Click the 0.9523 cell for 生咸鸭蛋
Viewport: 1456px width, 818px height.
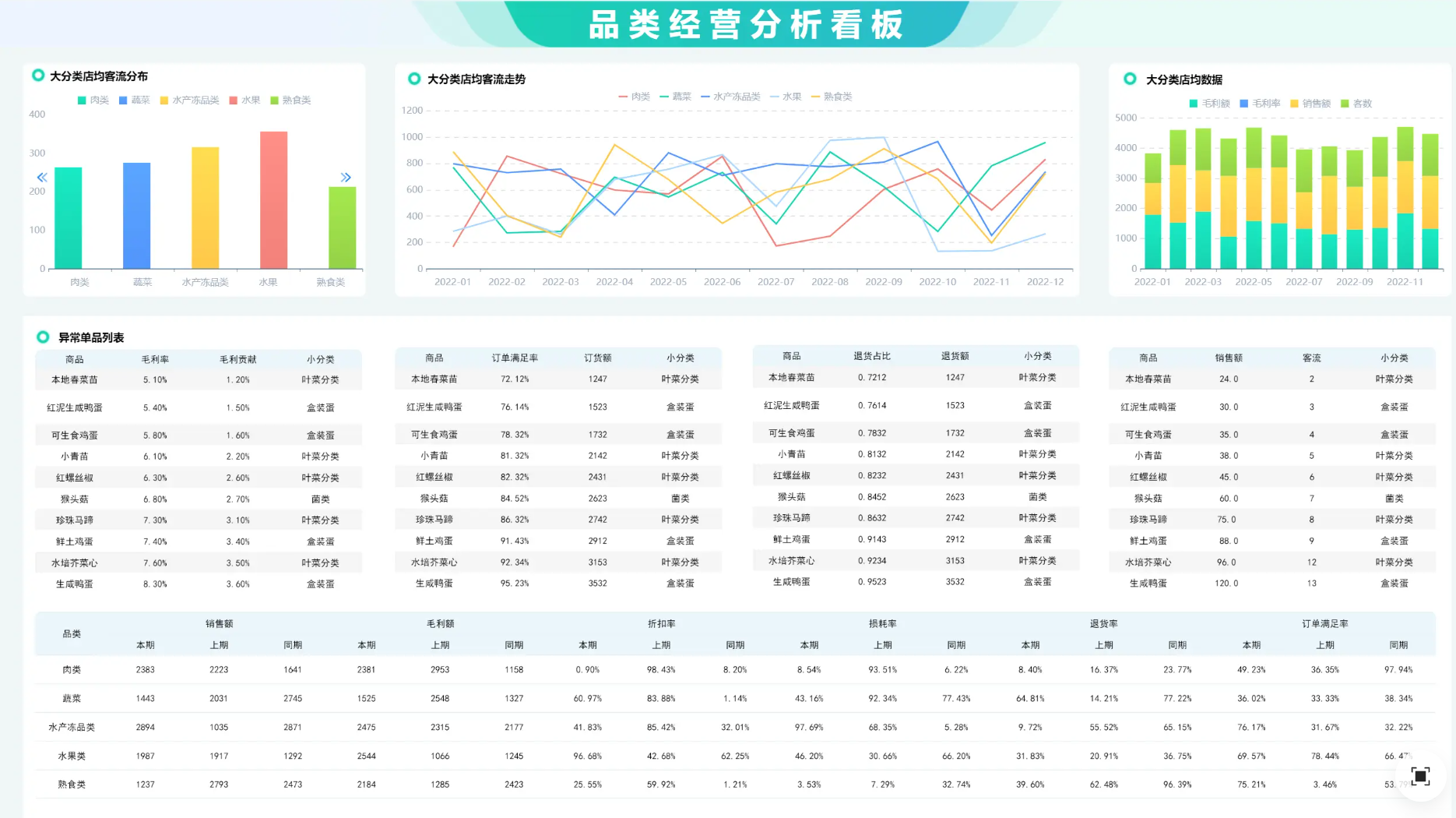[872, 582]
